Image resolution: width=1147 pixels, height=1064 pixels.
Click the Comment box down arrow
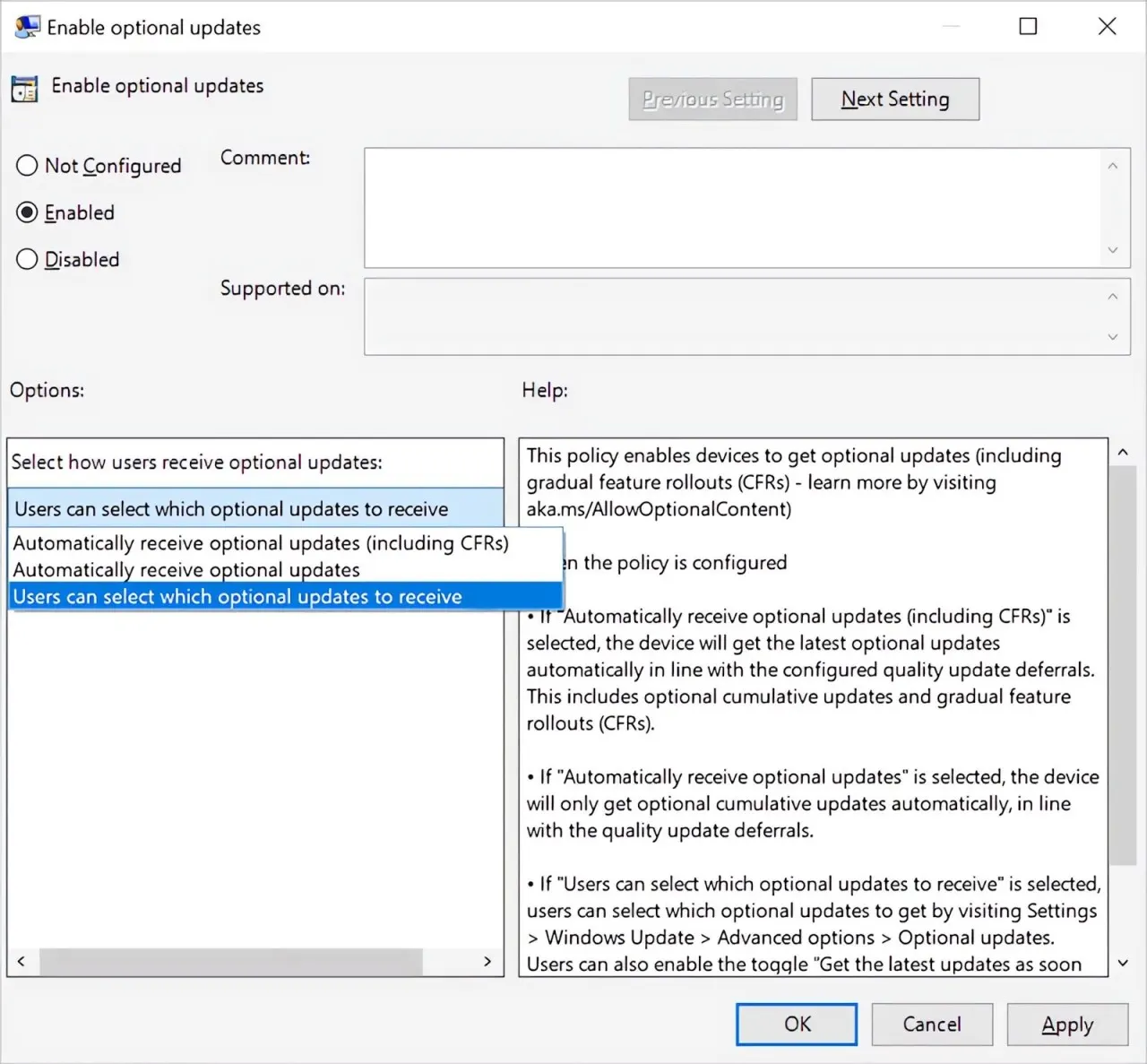tap(1112, 250)
